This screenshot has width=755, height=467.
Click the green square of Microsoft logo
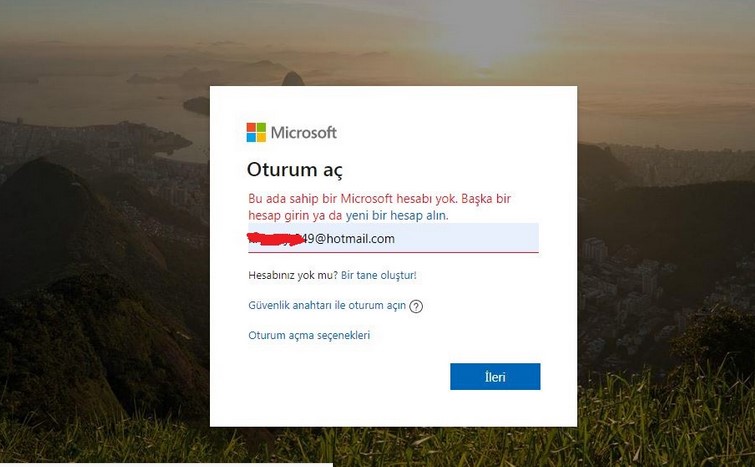click(261, 128)
